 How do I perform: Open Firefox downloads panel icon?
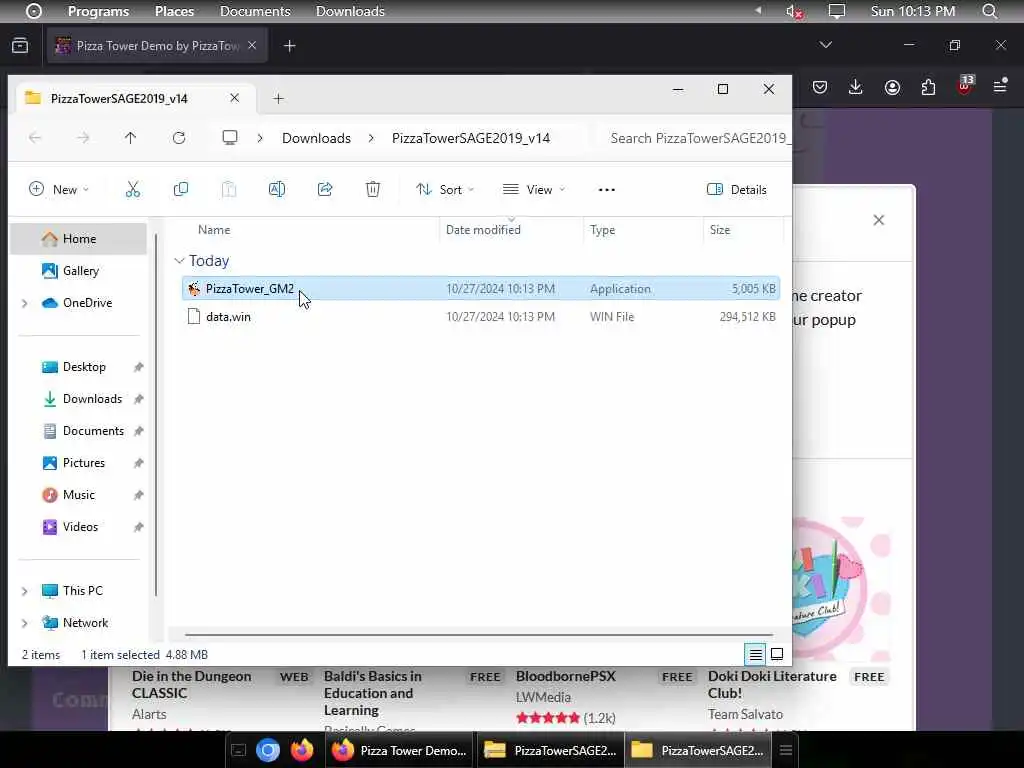pyautogui.click(x=856, y=87)
